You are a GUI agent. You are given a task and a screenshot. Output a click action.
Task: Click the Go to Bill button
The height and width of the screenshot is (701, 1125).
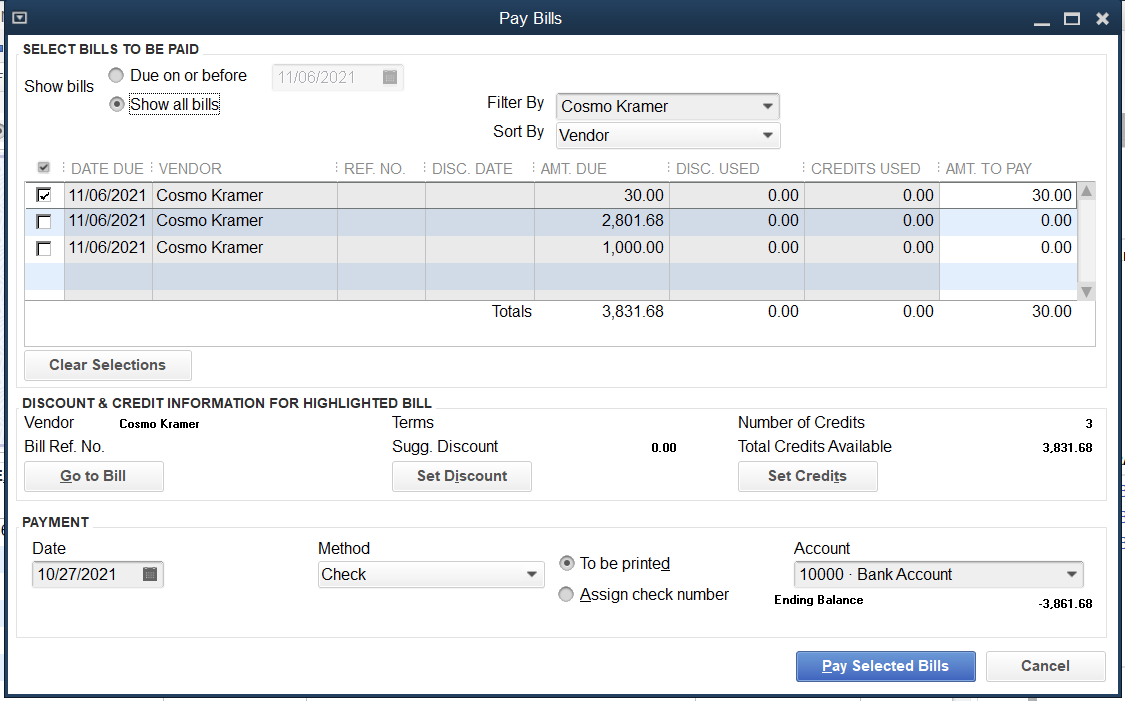[x=94, y=476]
